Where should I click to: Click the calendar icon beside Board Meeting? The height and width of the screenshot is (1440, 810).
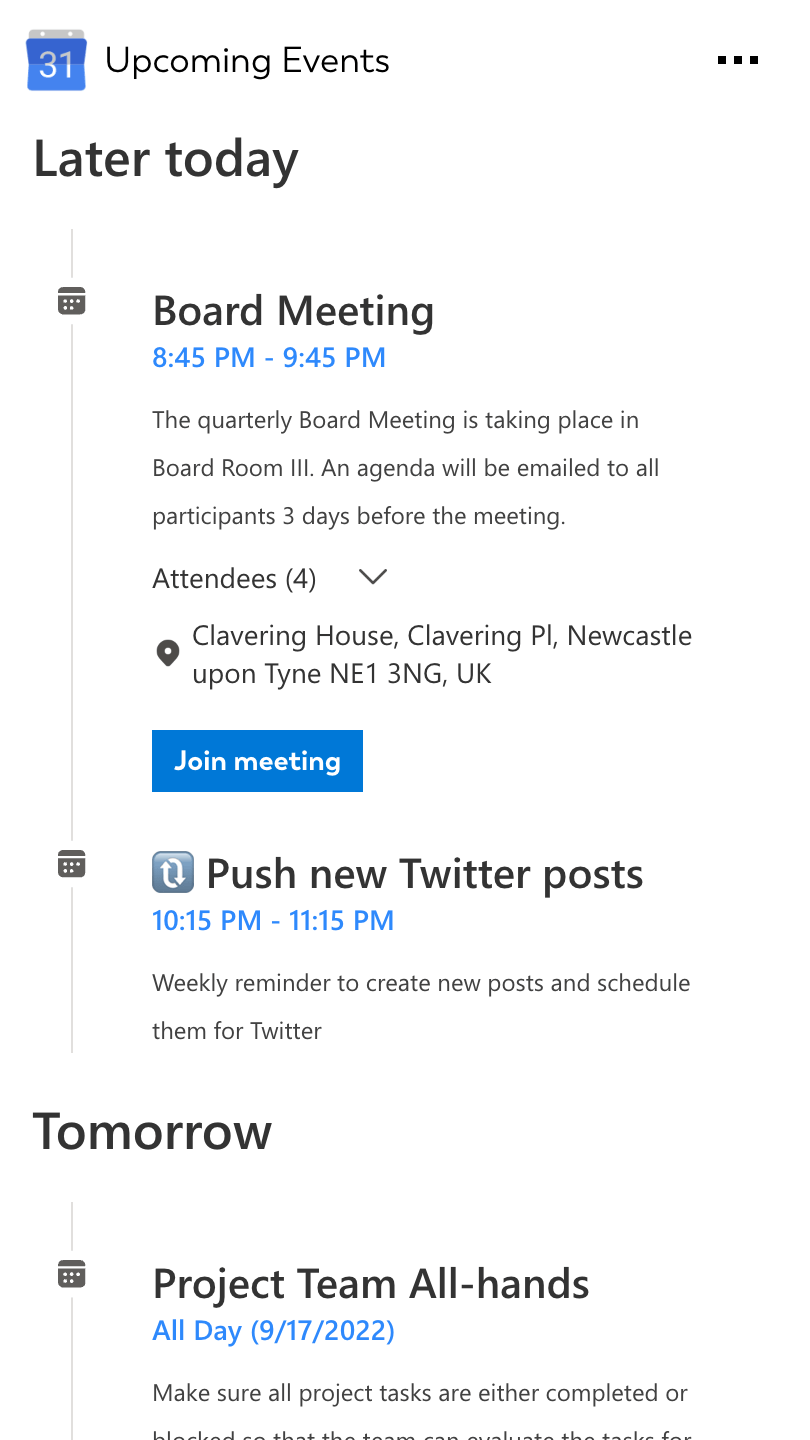[x=72, y=301]
